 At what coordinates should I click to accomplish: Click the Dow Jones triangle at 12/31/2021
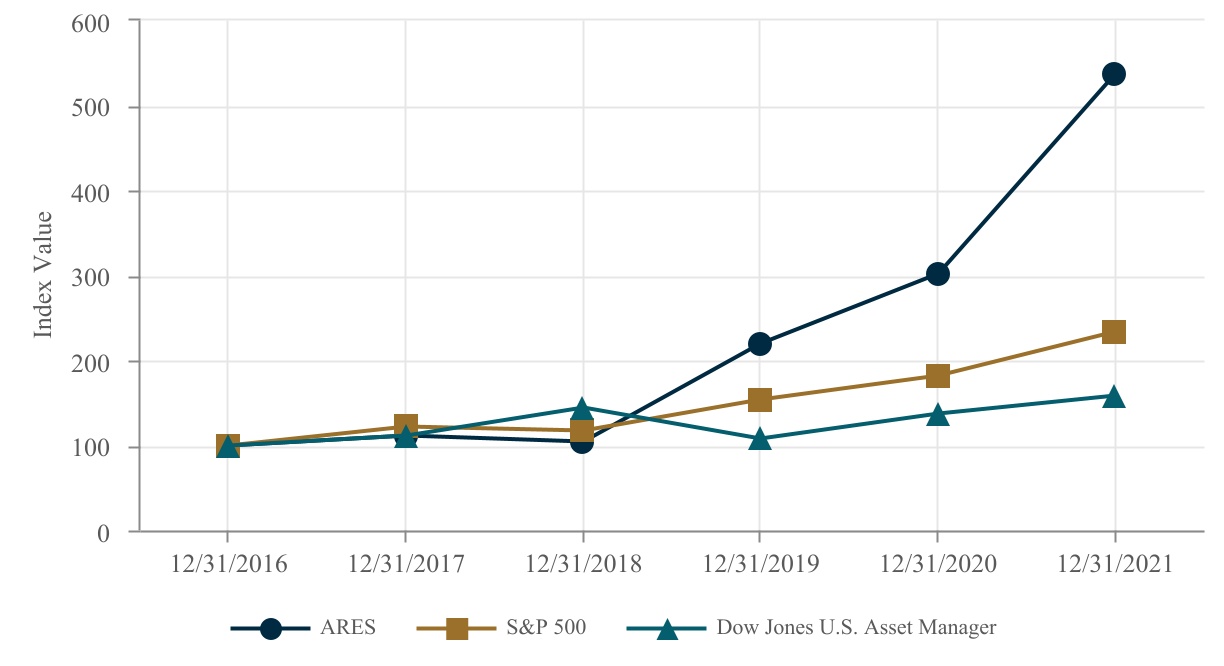click(1114, 397)
